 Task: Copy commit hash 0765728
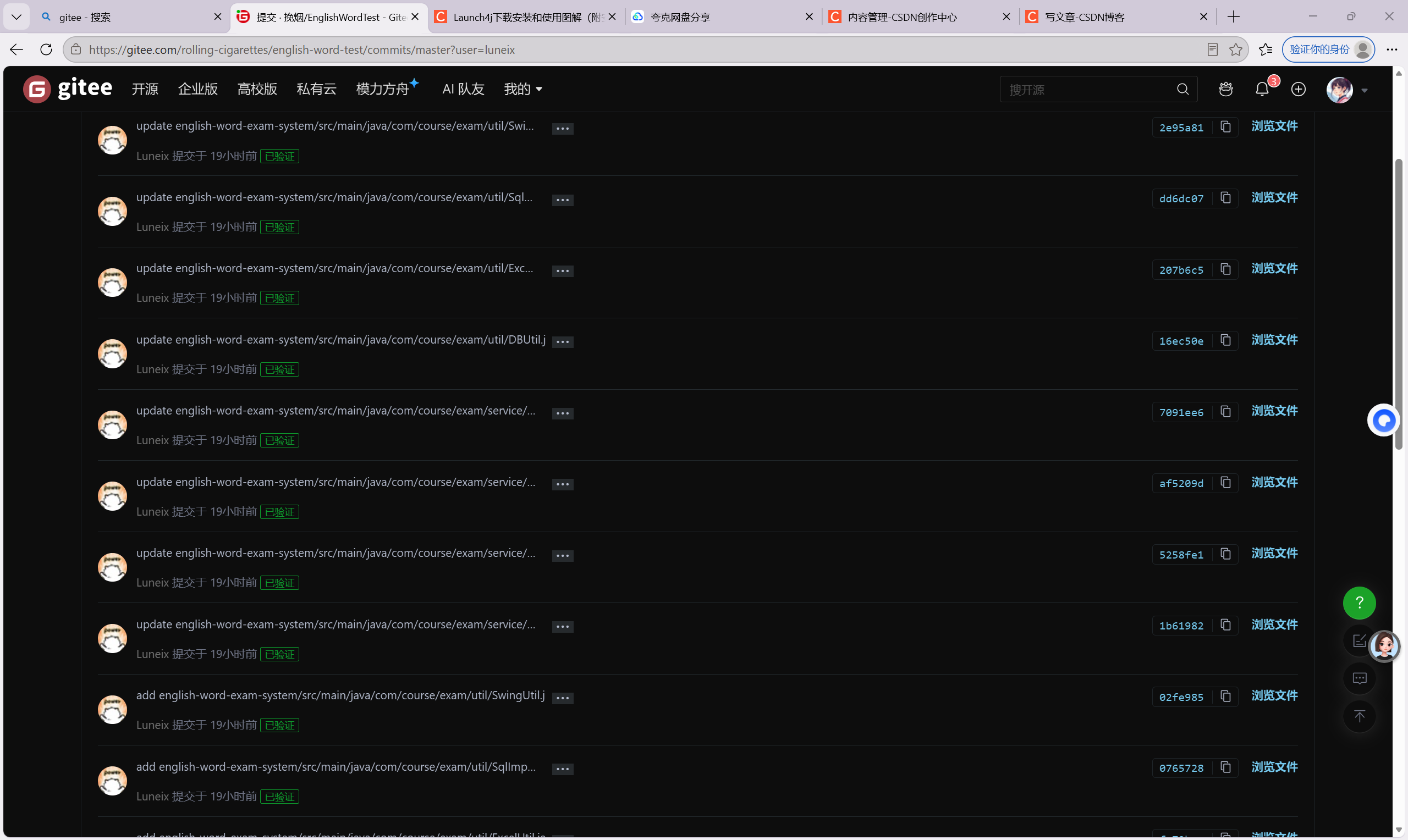point(1226,767)
